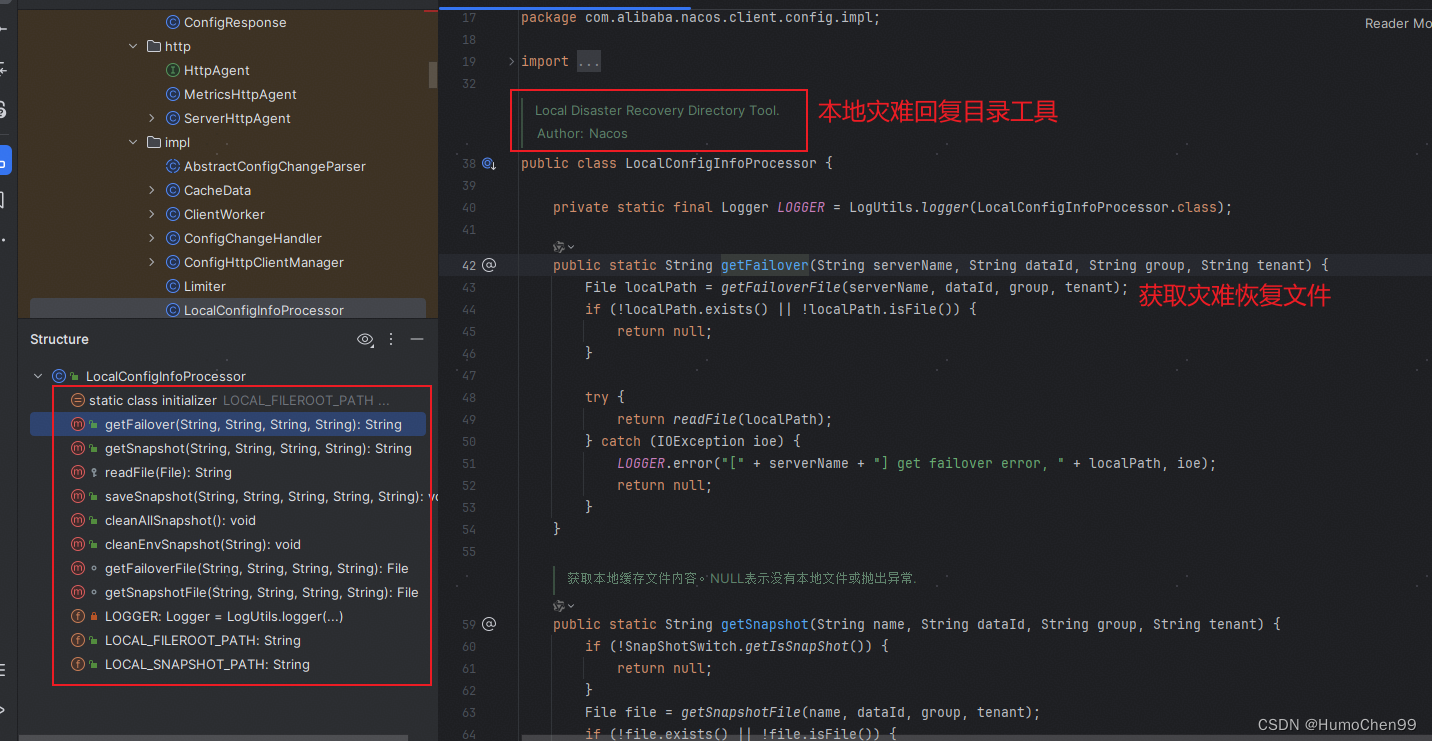This screenshot has height=741, width=1432.
Task: Collapse the impl folder
Action: (133, 142)
